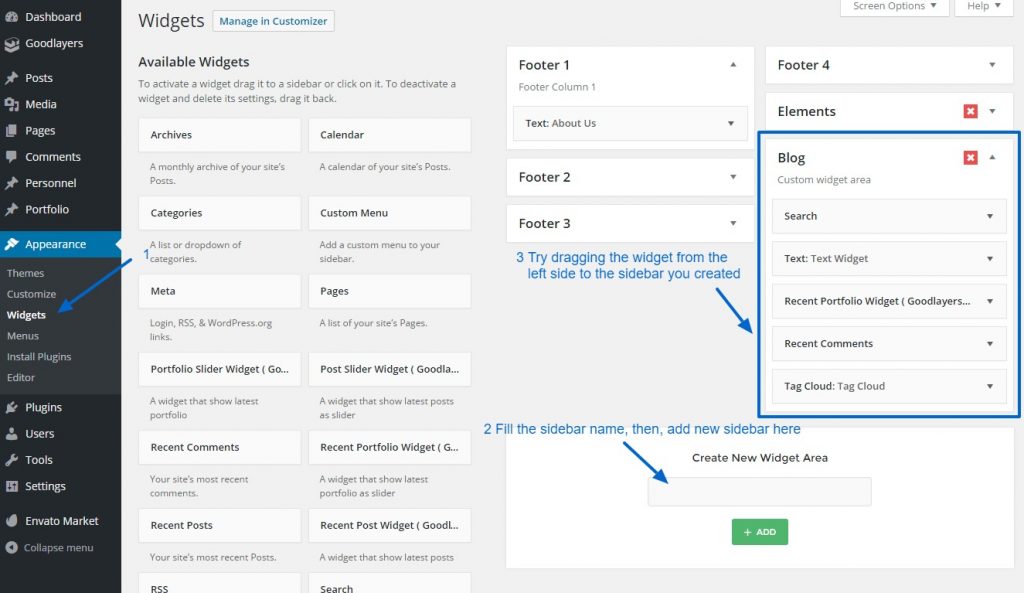Collapse the admin menu

(15, 548)
